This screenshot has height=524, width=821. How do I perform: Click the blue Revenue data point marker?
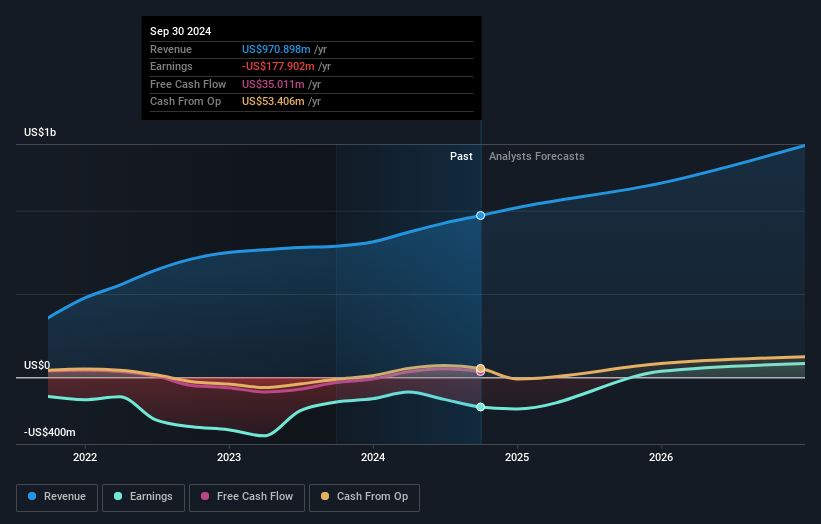[x=480, y=216]
